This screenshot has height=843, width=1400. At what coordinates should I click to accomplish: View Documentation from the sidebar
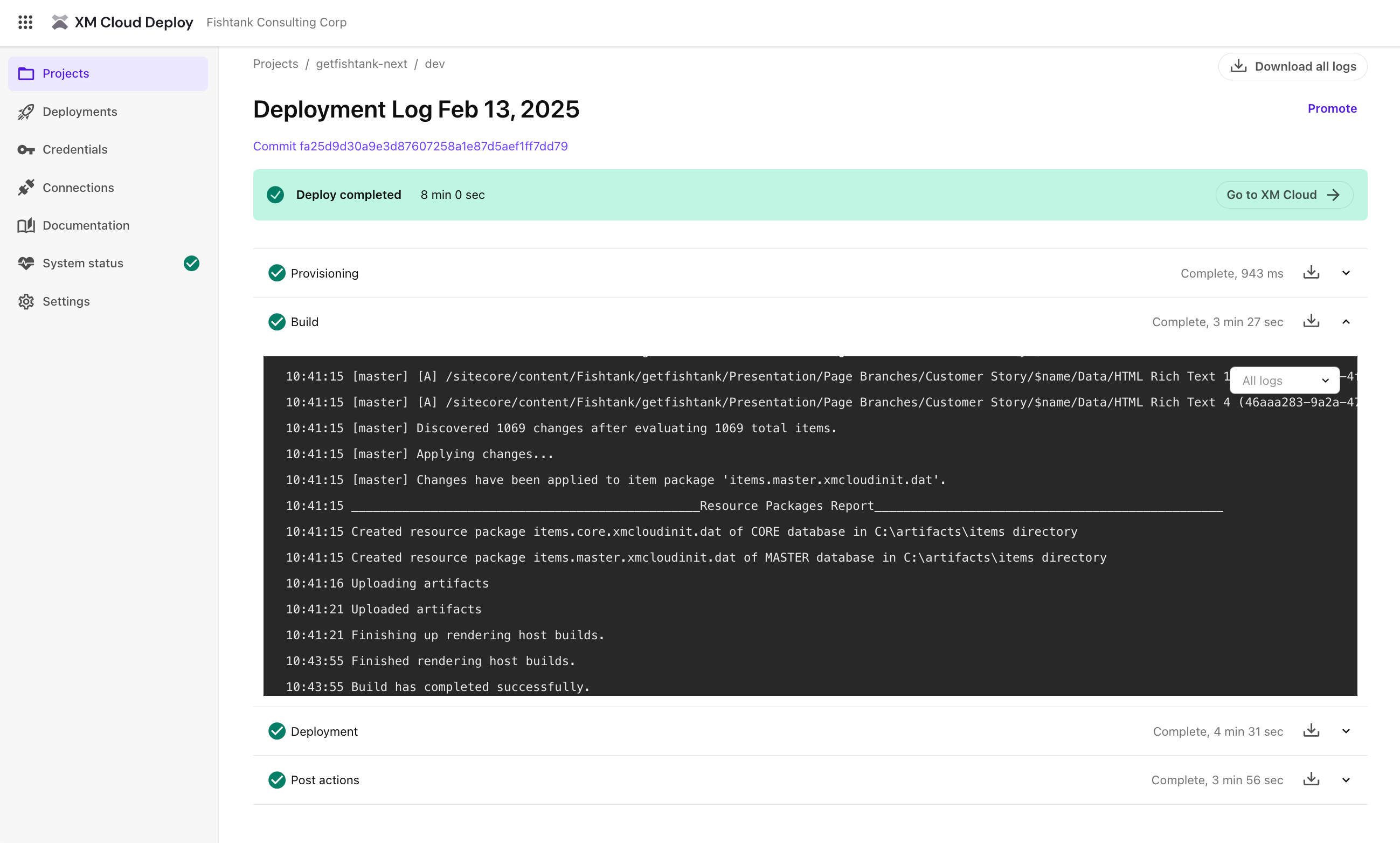[86, 225]
